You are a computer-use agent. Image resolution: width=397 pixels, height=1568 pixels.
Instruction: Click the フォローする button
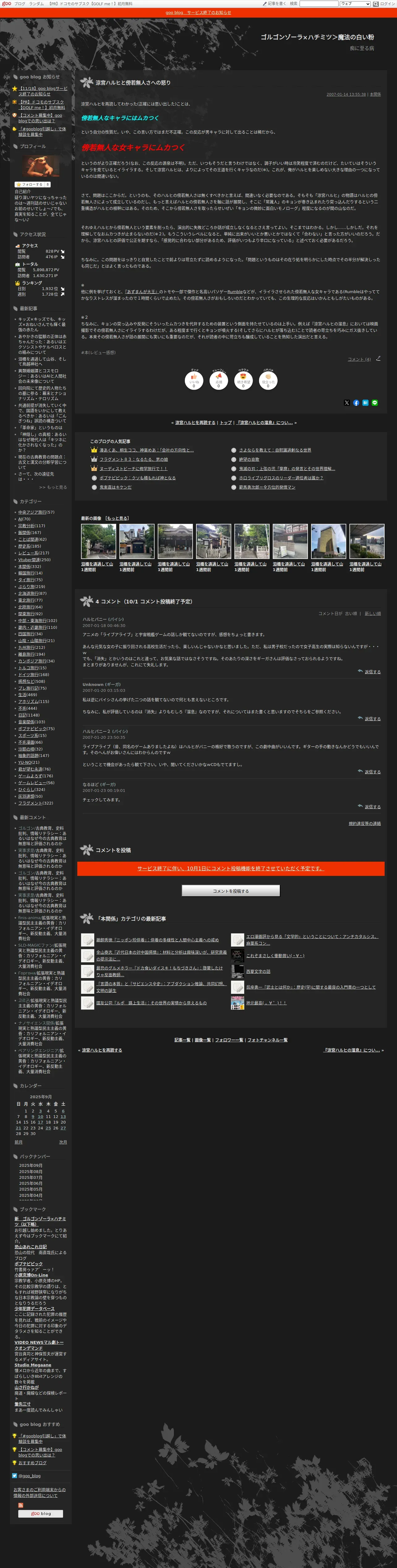tap(32, 184)
